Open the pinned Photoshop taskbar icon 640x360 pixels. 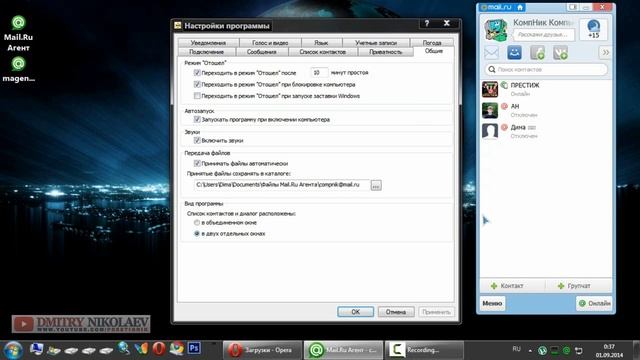pos(194,348)
